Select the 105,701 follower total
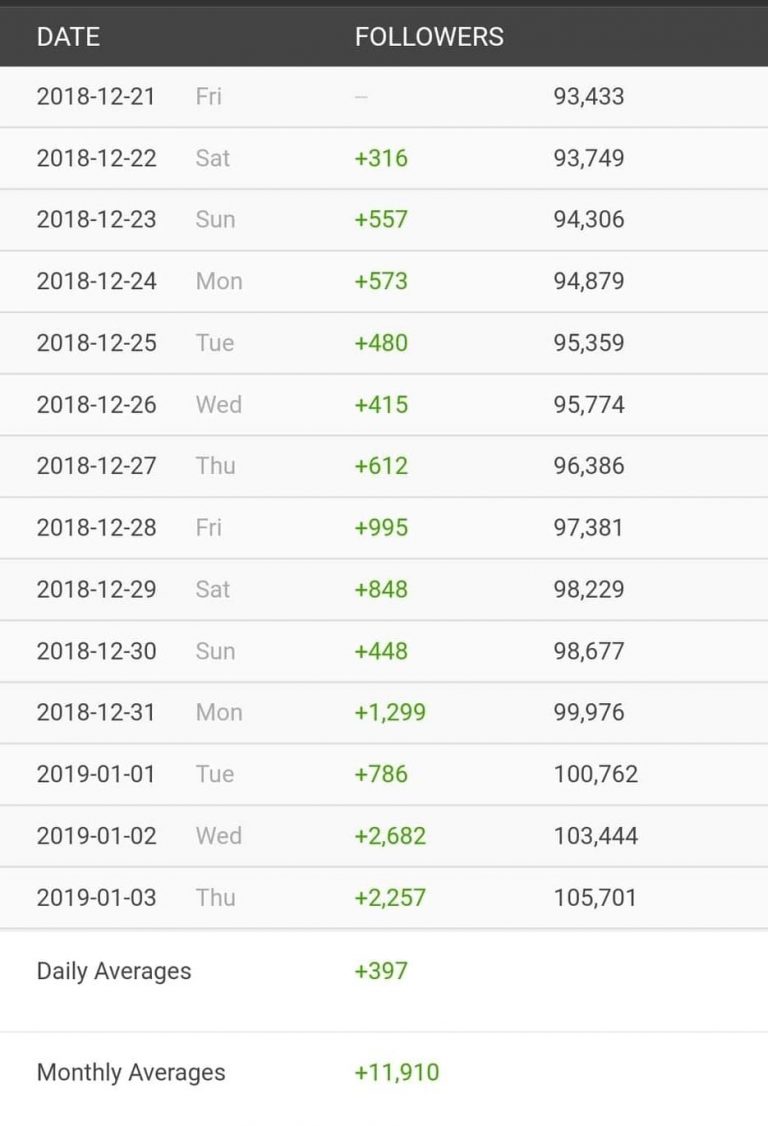This screenshot has width=768, height=1126. [x=595, y=898]
